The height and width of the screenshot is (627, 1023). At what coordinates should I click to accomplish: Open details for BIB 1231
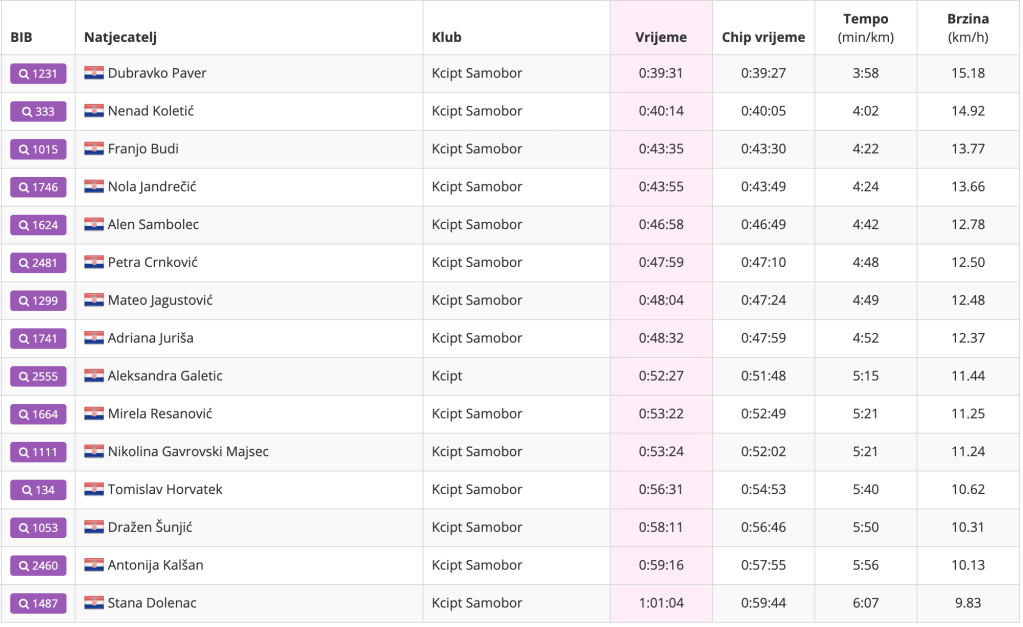(38, 73)
